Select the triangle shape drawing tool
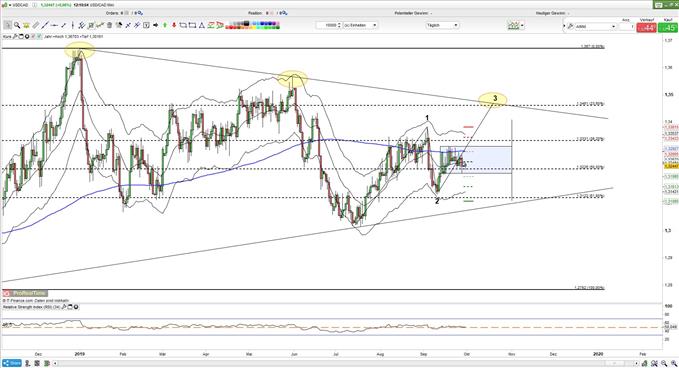Screen dimensions: 679x368 [201, 25]
